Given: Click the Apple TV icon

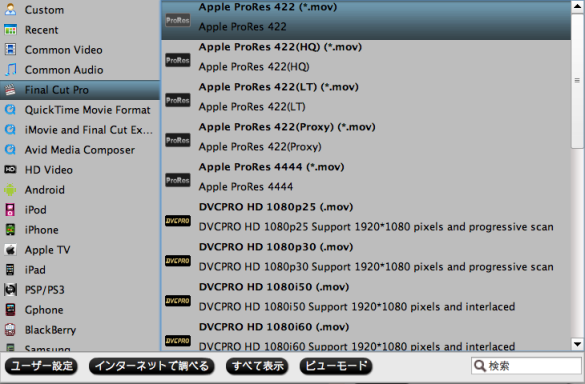Looking at the screenshot, I should coord(10,250).
